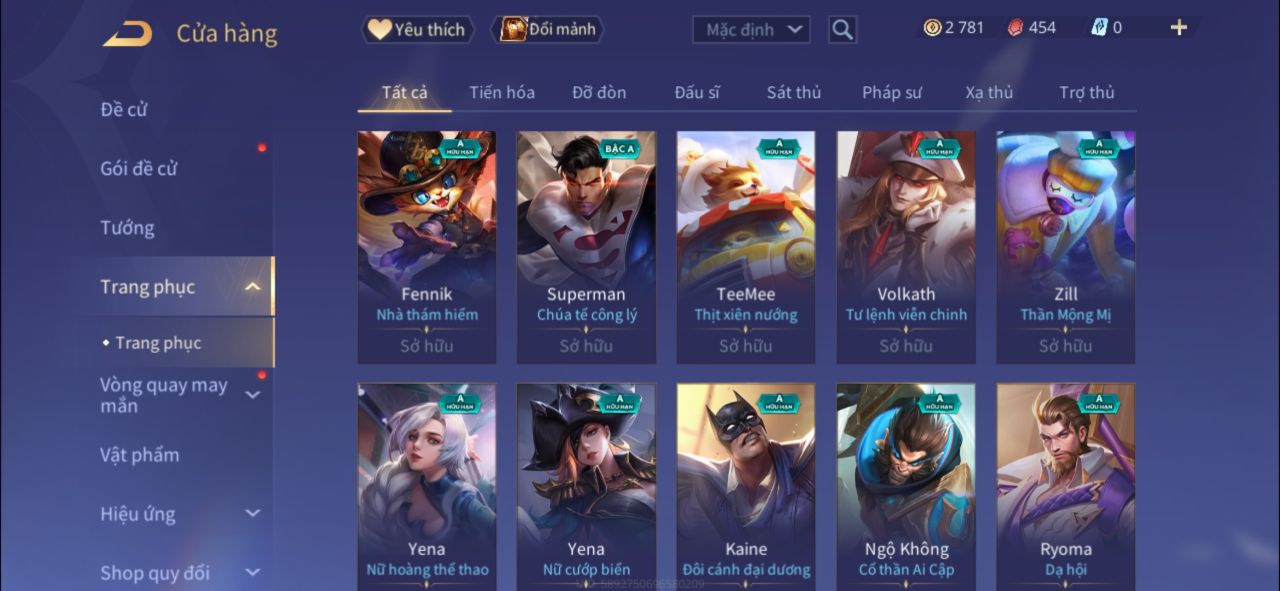
Task: Select the Tiến hóa filter tab
Action: [x=502, y=92]
